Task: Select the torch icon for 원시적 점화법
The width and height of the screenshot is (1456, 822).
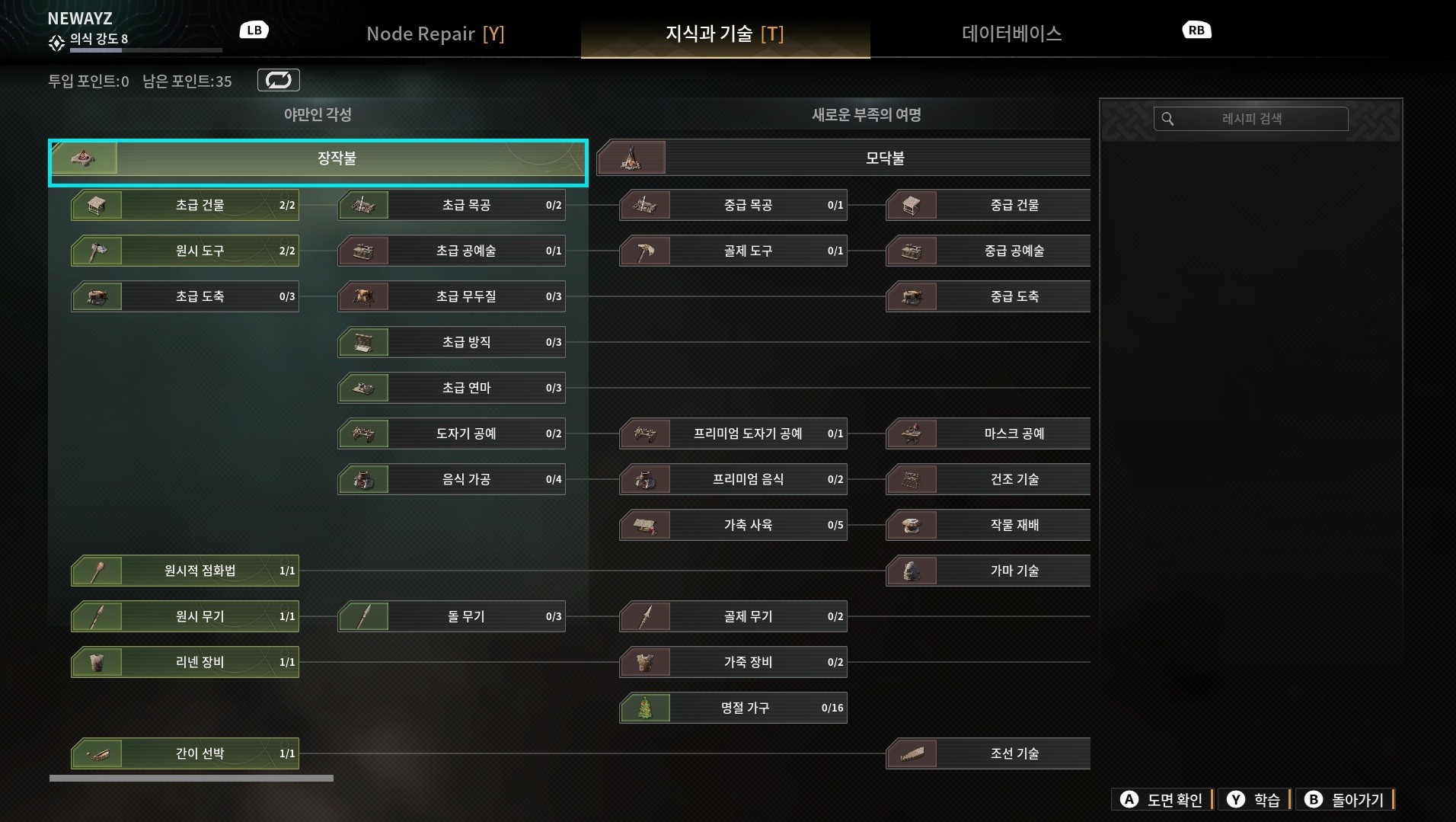Action: [x=97, y=571]
